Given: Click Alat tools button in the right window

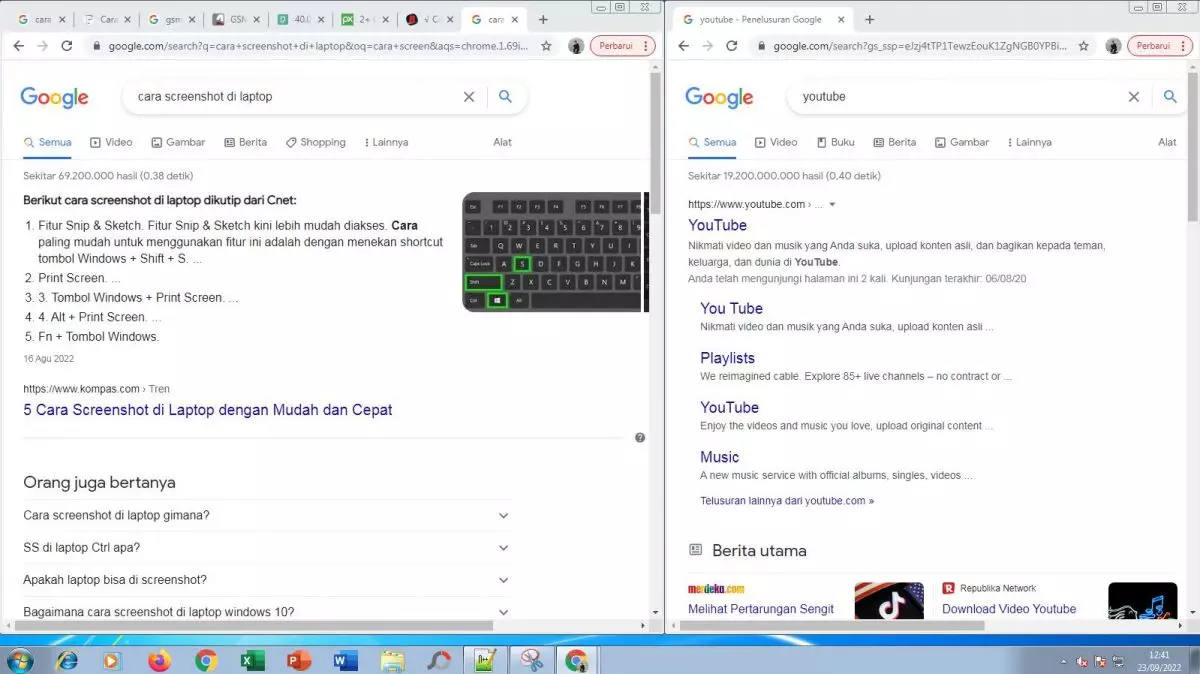Looking at the screenshot, I should [1167, 142].
